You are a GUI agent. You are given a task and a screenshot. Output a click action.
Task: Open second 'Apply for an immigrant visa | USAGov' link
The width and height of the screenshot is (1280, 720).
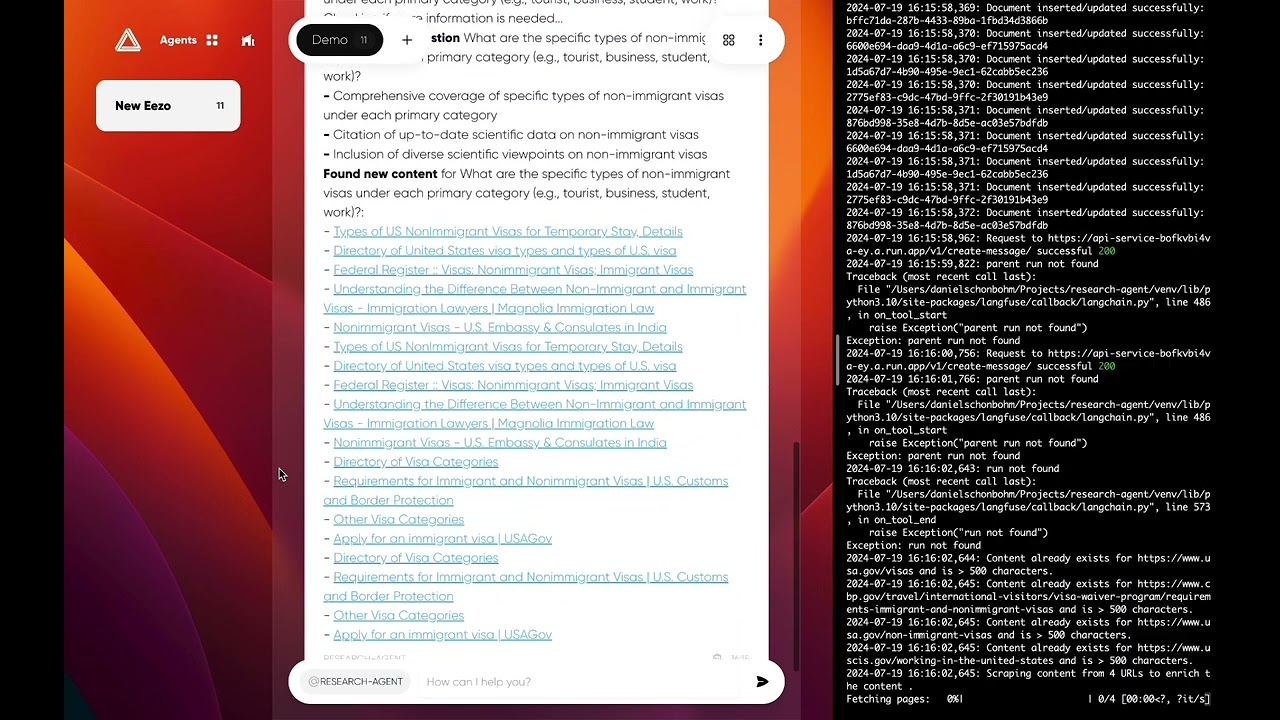(443, 635)
